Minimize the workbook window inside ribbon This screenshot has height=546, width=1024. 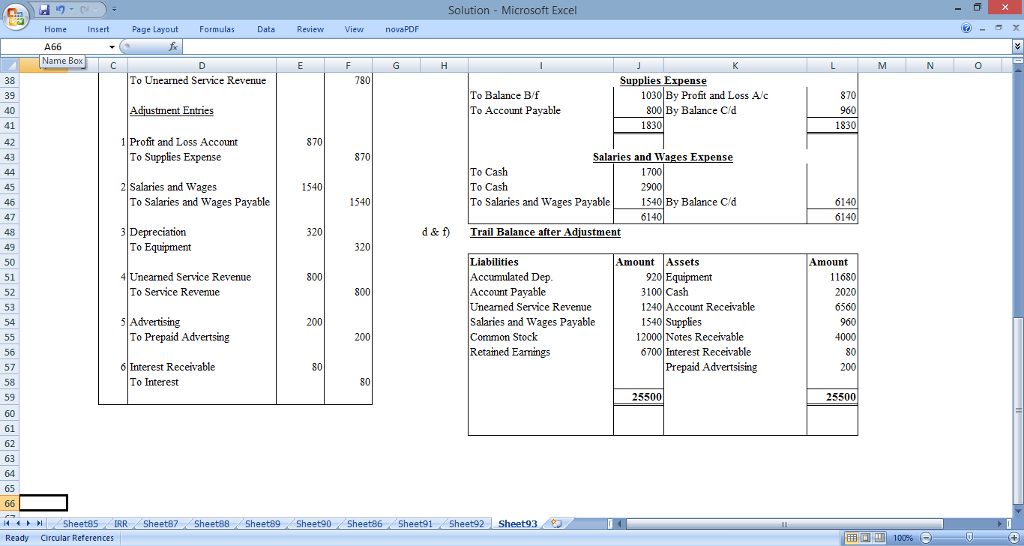[982, 28]
